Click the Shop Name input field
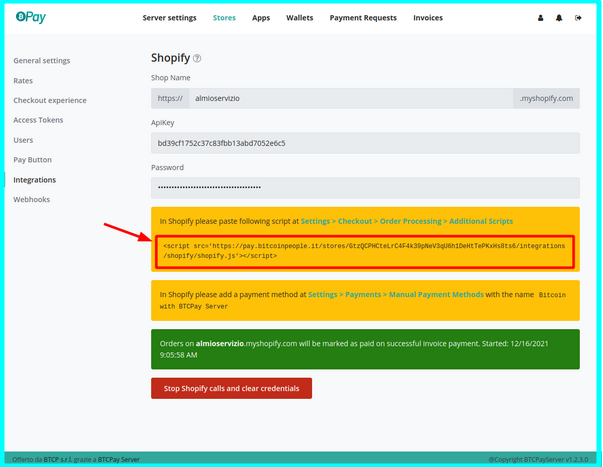Viewport: 603px width, 467px height. tap(351, 98)
